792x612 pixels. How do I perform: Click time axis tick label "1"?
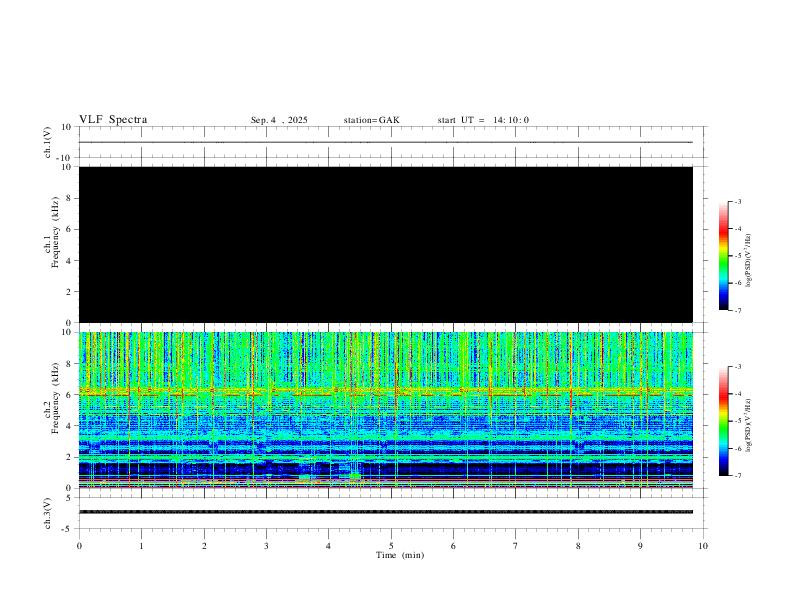click(x=141, y=546)
